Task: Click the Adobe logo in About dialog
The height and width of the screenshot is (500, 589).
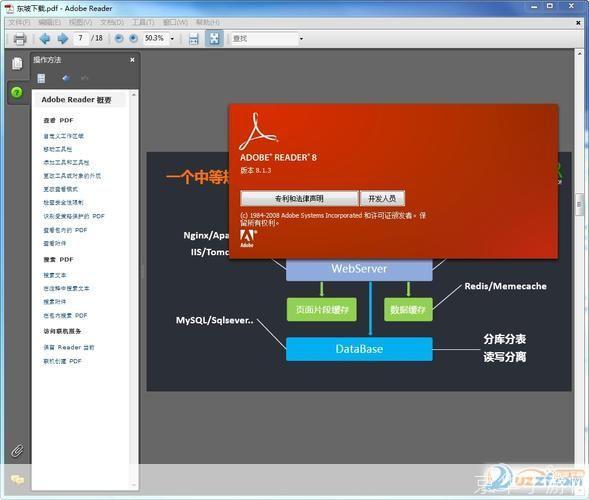Action: 248,239
